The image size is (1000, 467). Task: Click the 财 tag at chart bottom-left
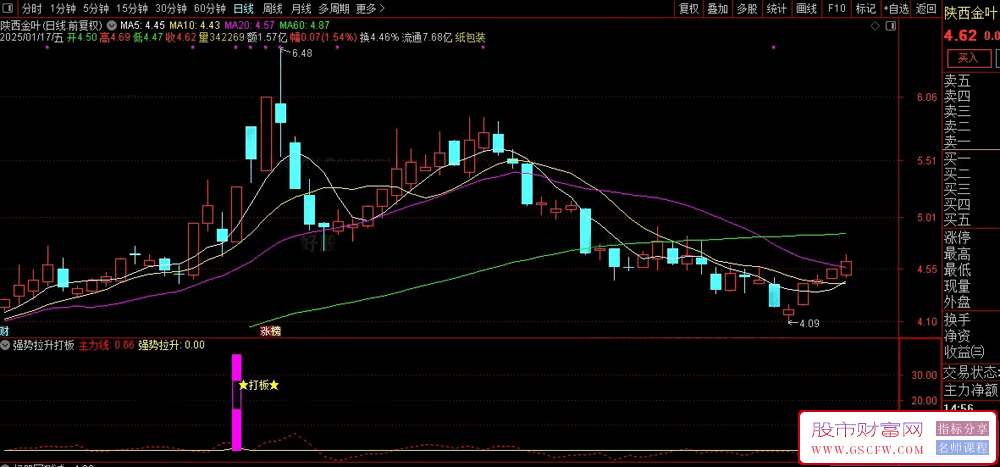pos(4,331)
